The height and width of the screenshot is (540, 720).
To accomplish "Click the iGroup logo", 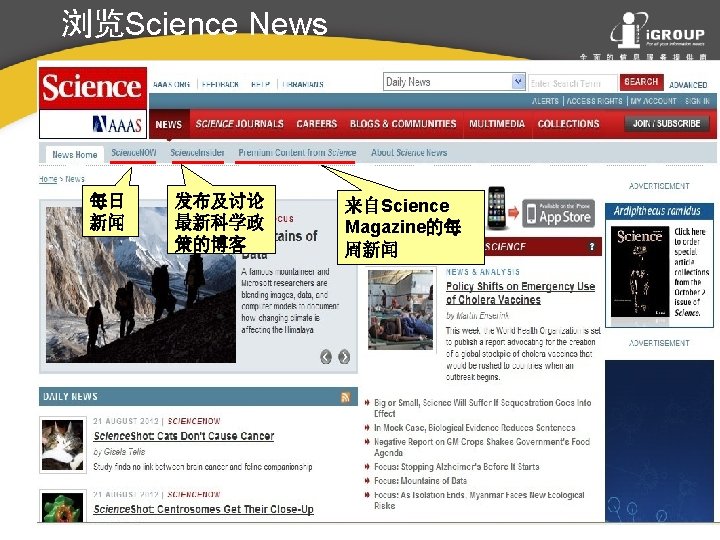I will (657, 31).
